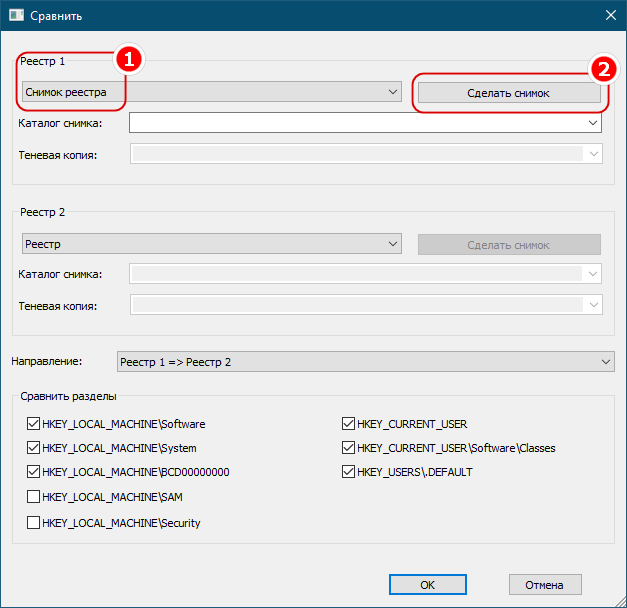627x608 pixels.
Task: Click the Теневая копия dropdown in Реестр 1
Action: 366,154
